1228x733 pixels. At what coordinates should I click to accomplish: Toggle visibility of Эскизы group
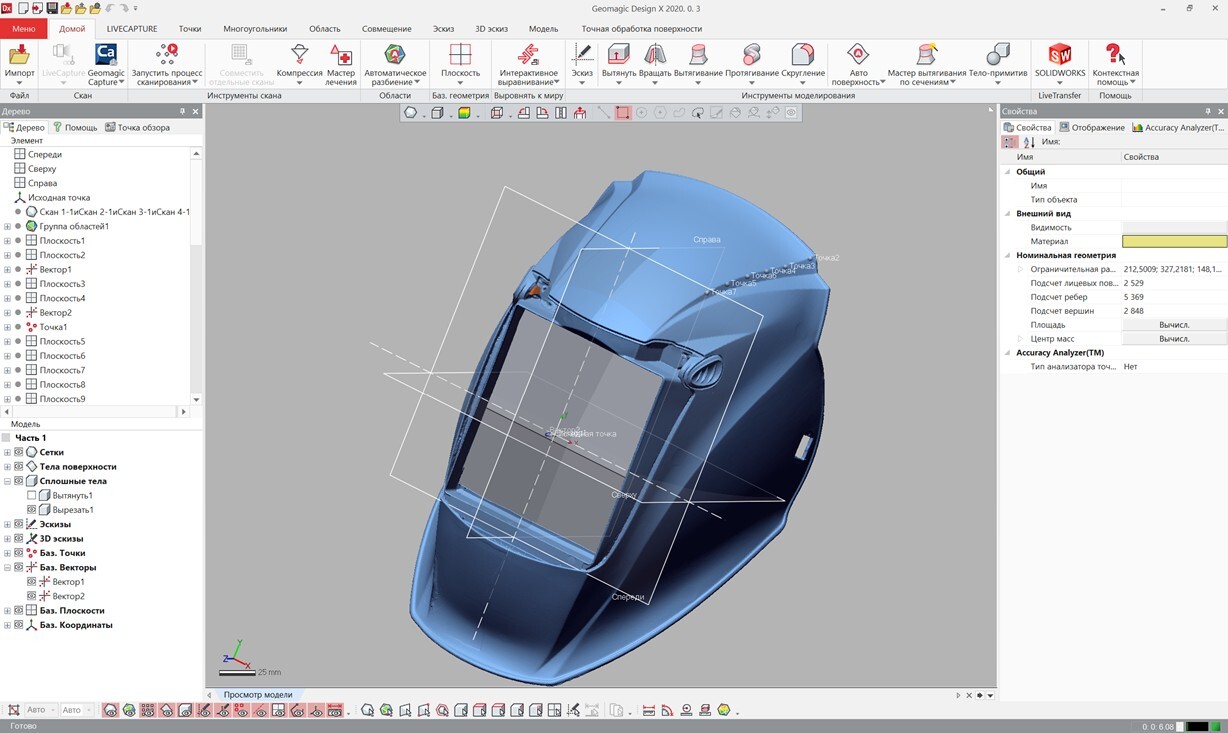point(18,524)
